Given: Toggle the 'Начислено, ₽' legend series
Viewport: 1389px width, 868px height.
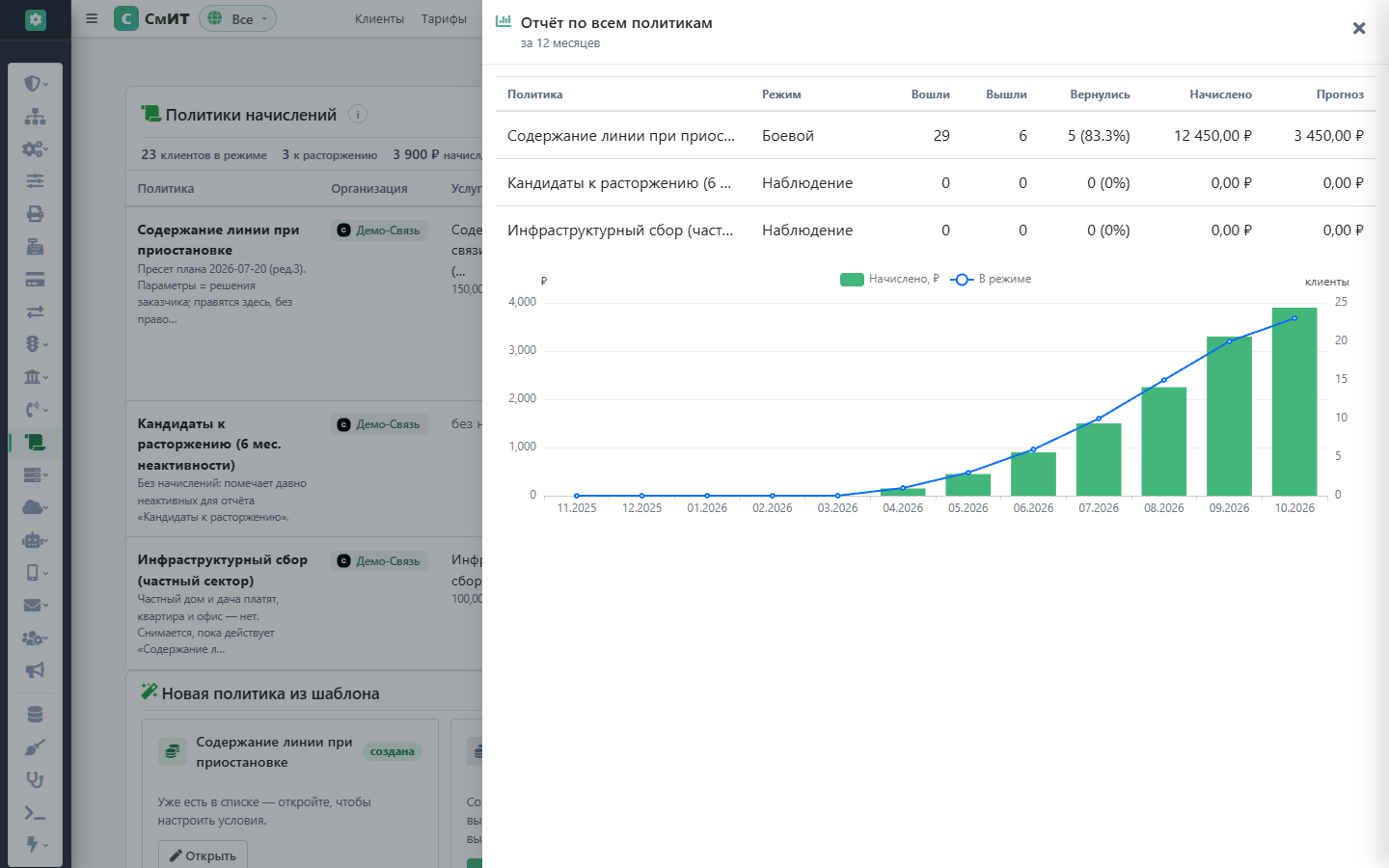Looking at the screenshot, I should pyautogui.click(x=889, y=279).
